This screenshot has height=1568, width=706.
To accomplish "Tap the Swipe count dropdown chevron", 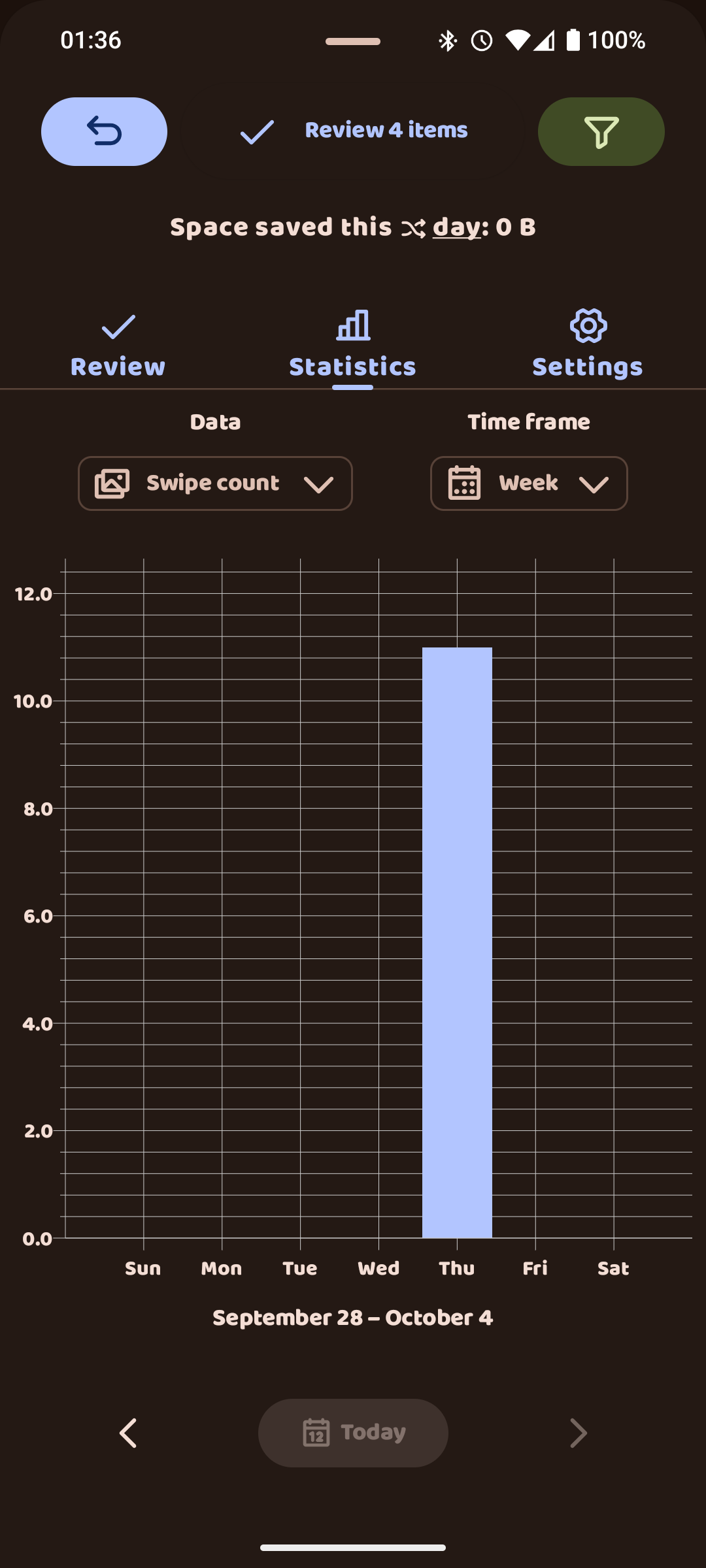I will [319, 484].
